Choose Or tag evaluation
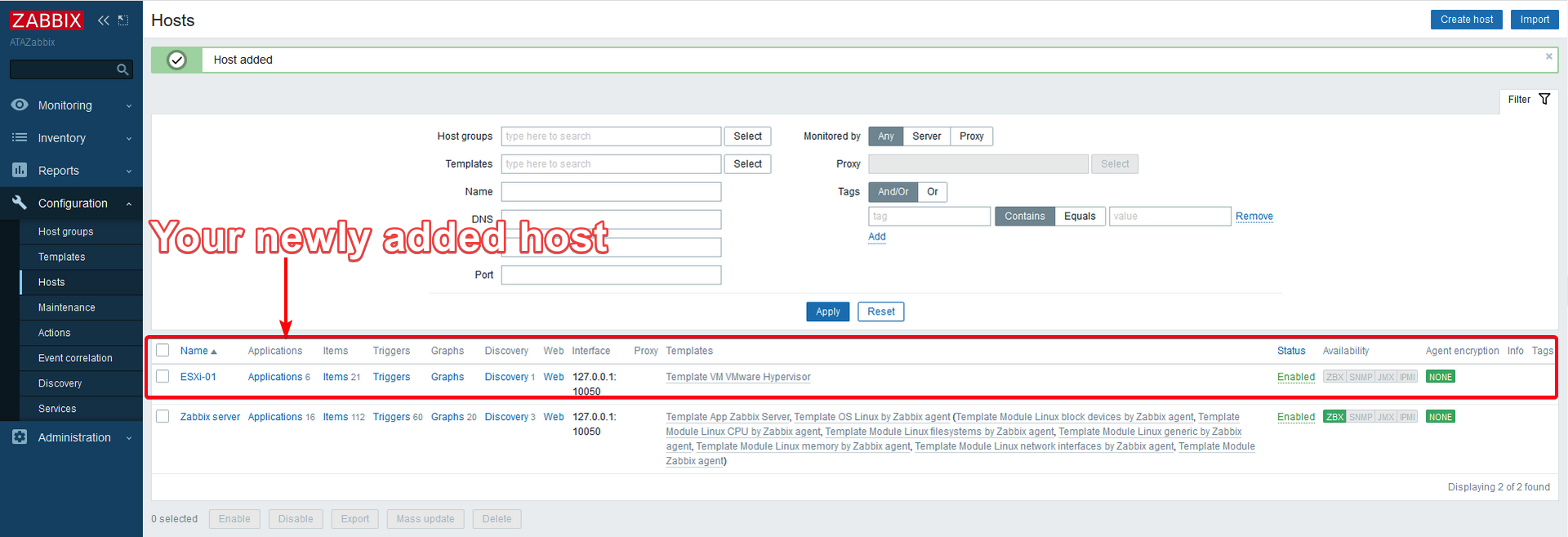The image size is (1568, 537). tap(932, 192)
